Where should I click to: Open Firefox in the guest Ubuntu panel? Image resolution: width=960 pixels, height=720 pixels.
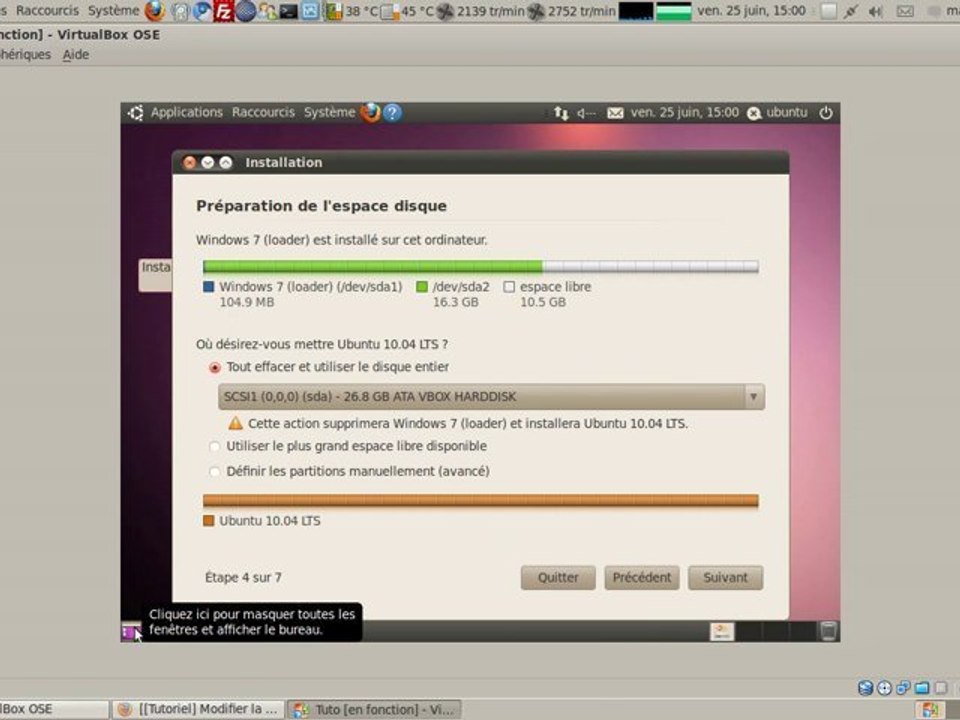[x=370, y=113]
